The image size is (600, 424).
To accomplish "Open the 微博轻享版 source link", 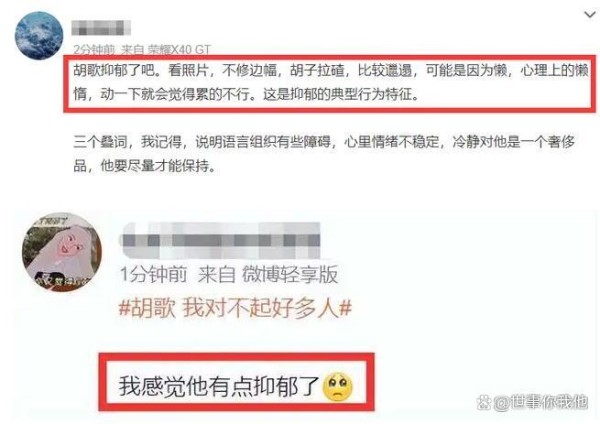I will tap(290, 274).
